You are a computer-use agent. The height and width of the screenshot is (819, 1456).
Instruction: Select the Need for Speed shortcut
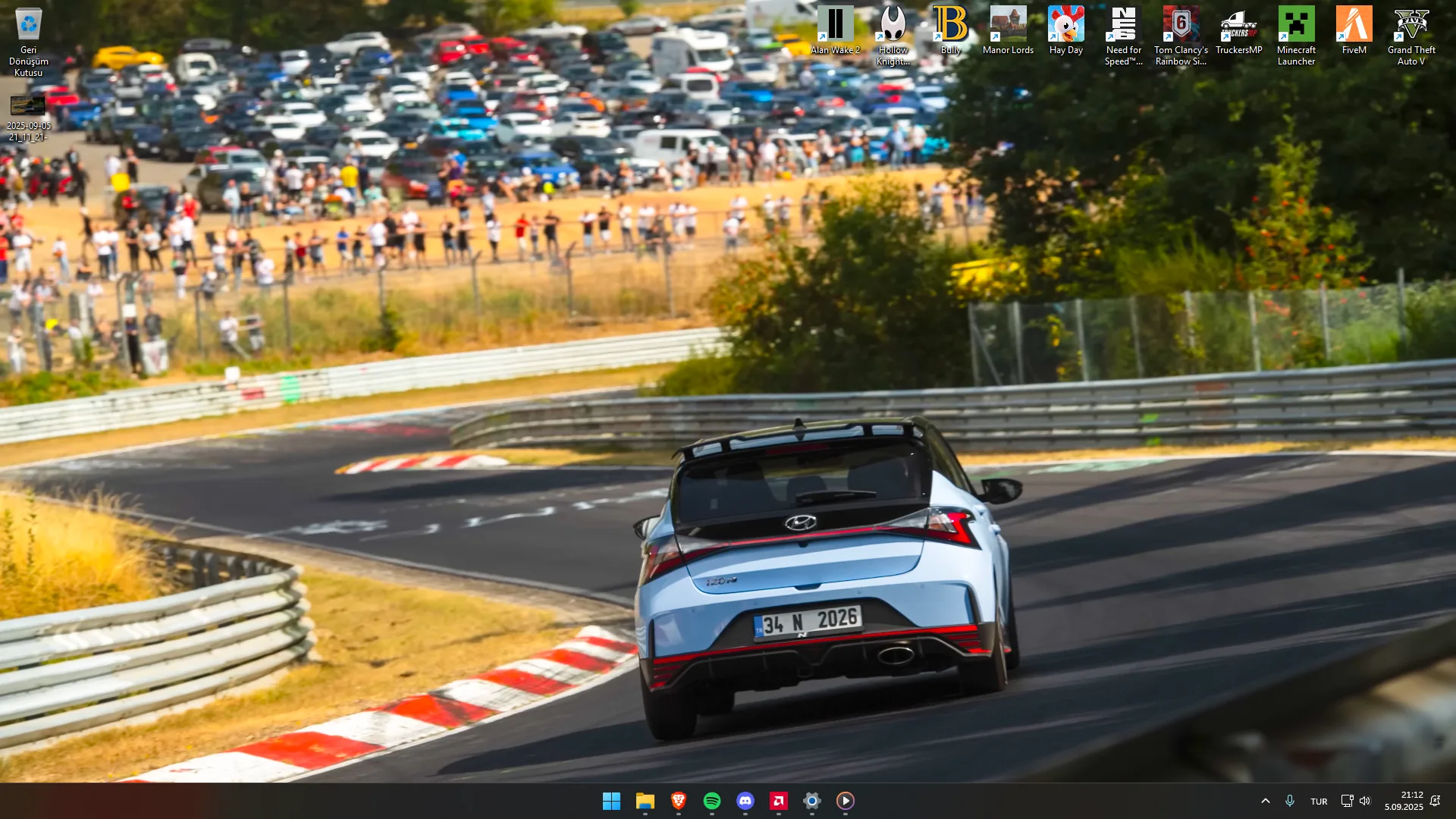[x=1123, y=36]
